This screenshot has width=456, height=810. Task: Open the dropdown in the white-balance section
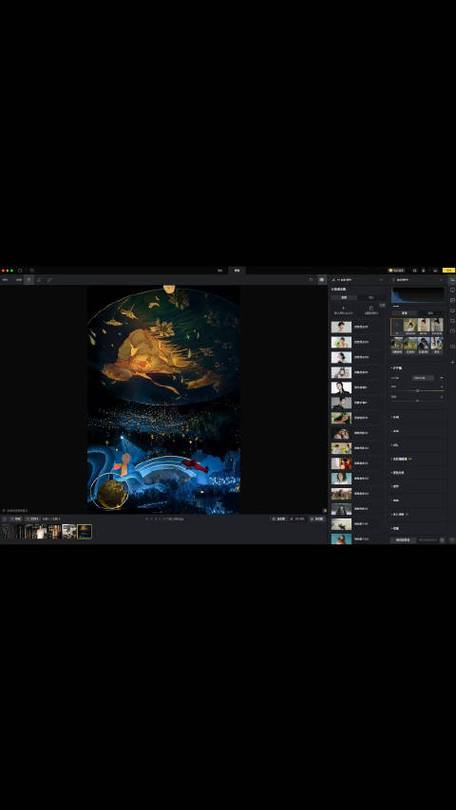click(423, 378)
